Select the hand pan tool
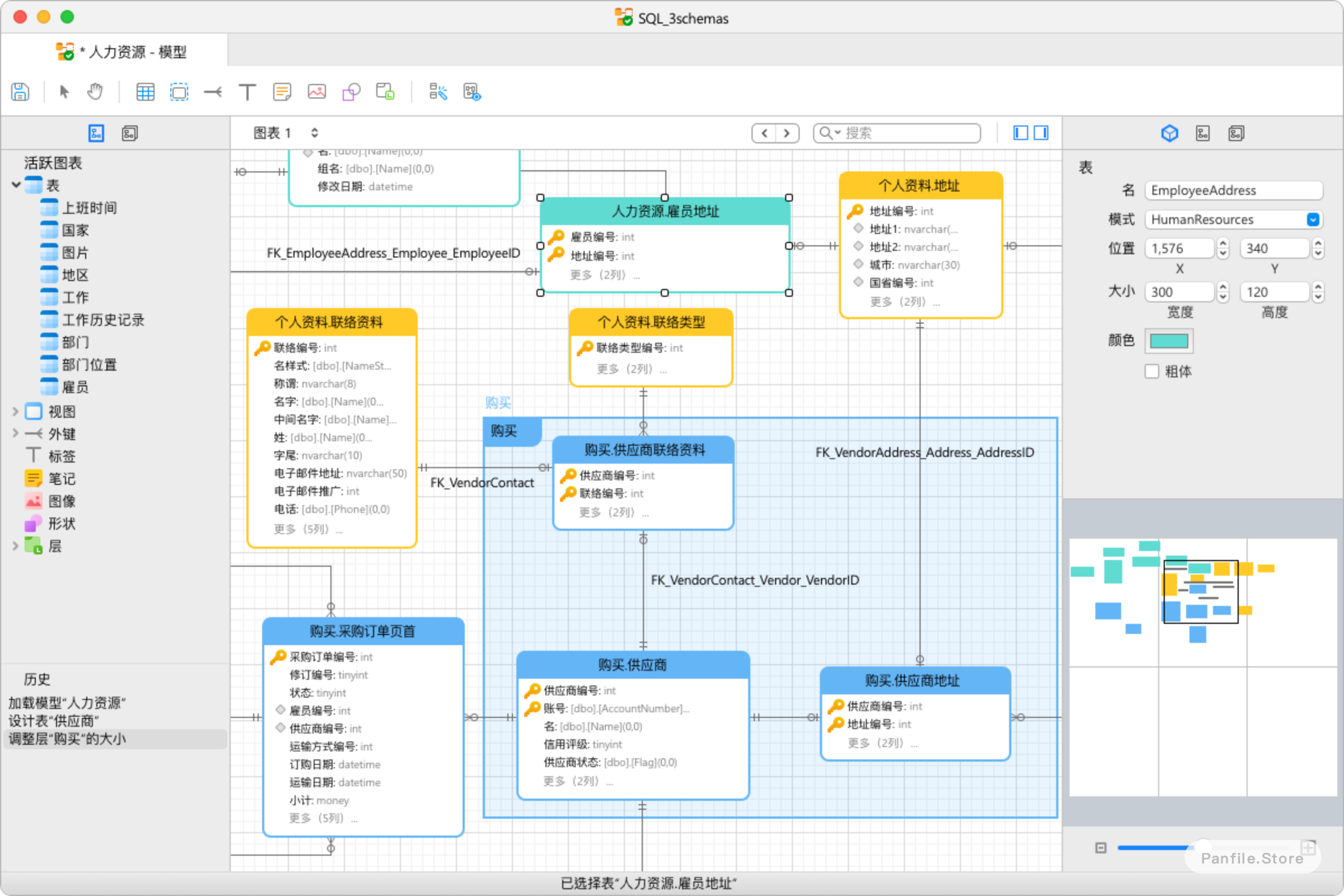The width and height of the screenshot is (1344, 896). [x=95, y=91]
